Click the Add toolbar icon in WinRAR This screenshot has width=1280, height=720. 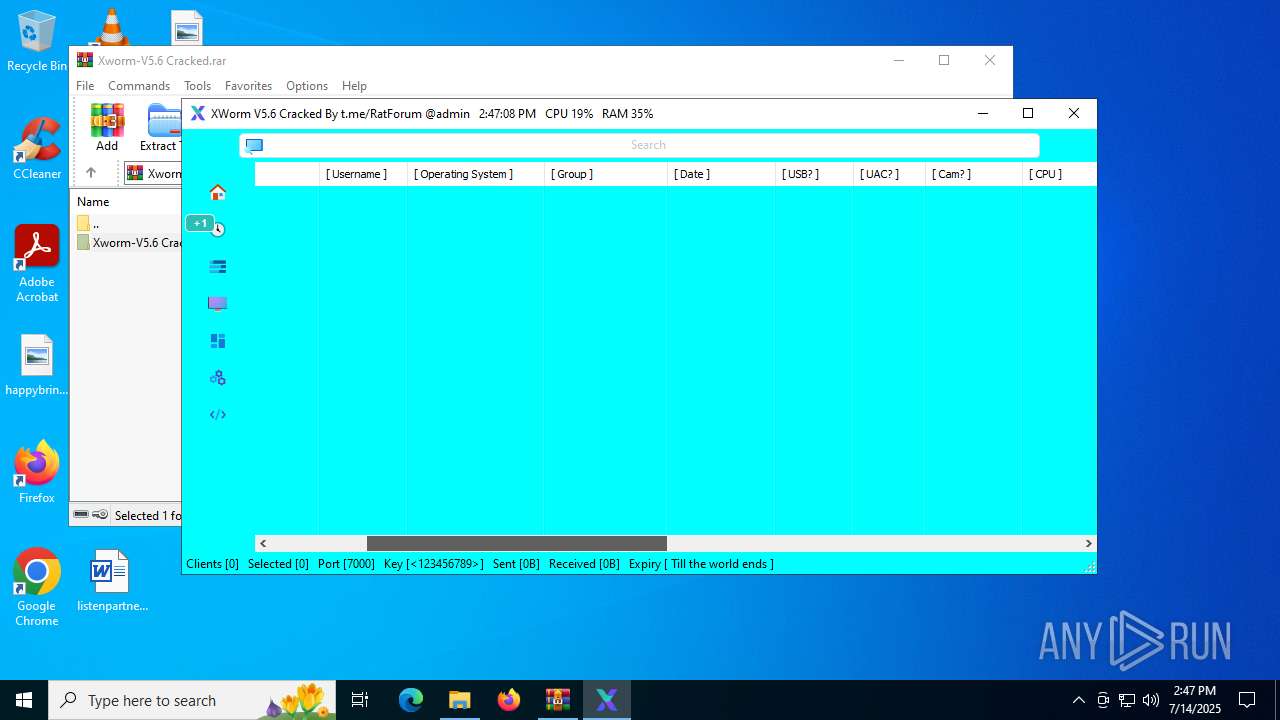[107, 127]
